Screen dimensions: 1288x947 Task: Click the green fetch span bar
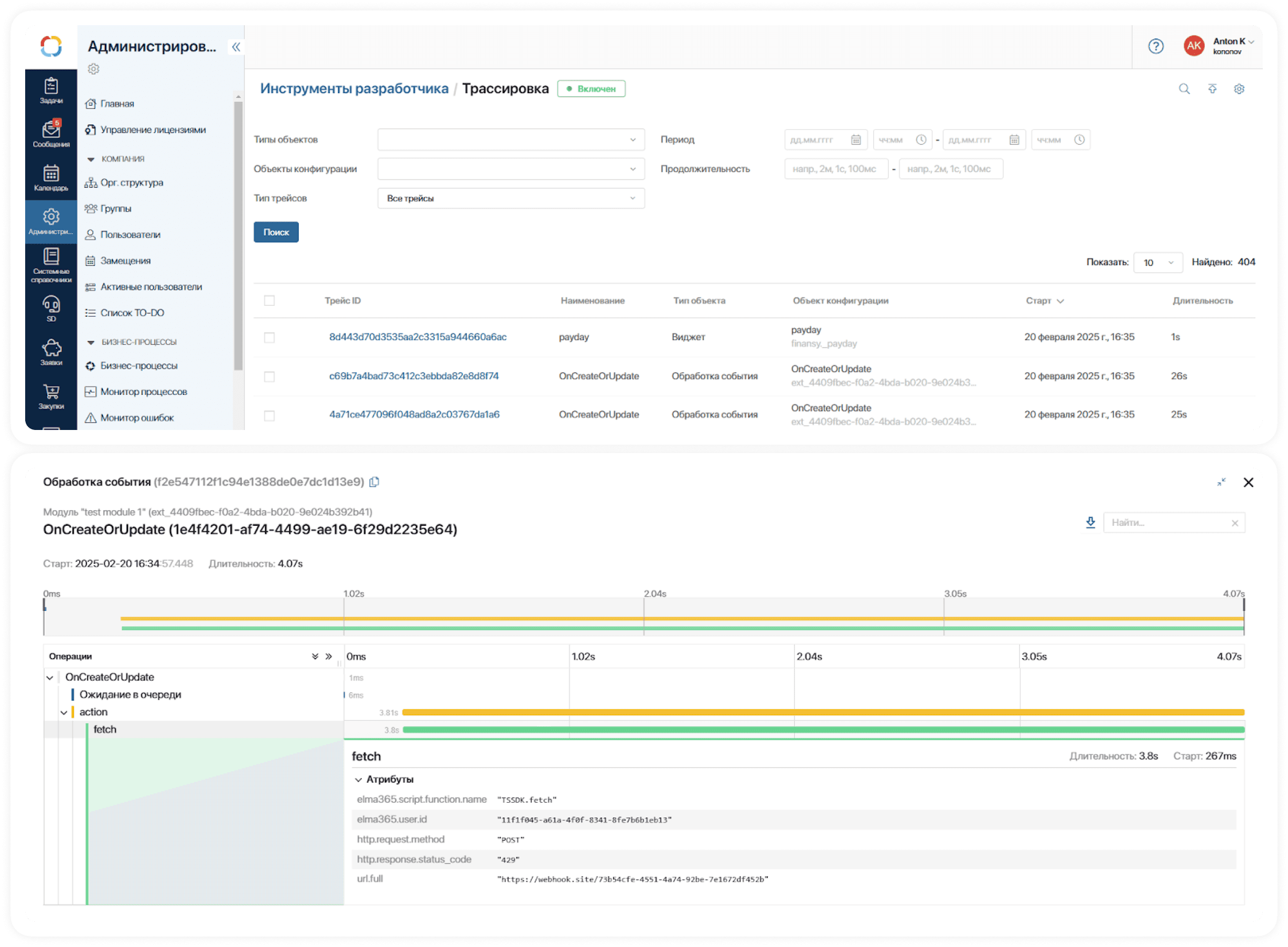tap(823, 730)
